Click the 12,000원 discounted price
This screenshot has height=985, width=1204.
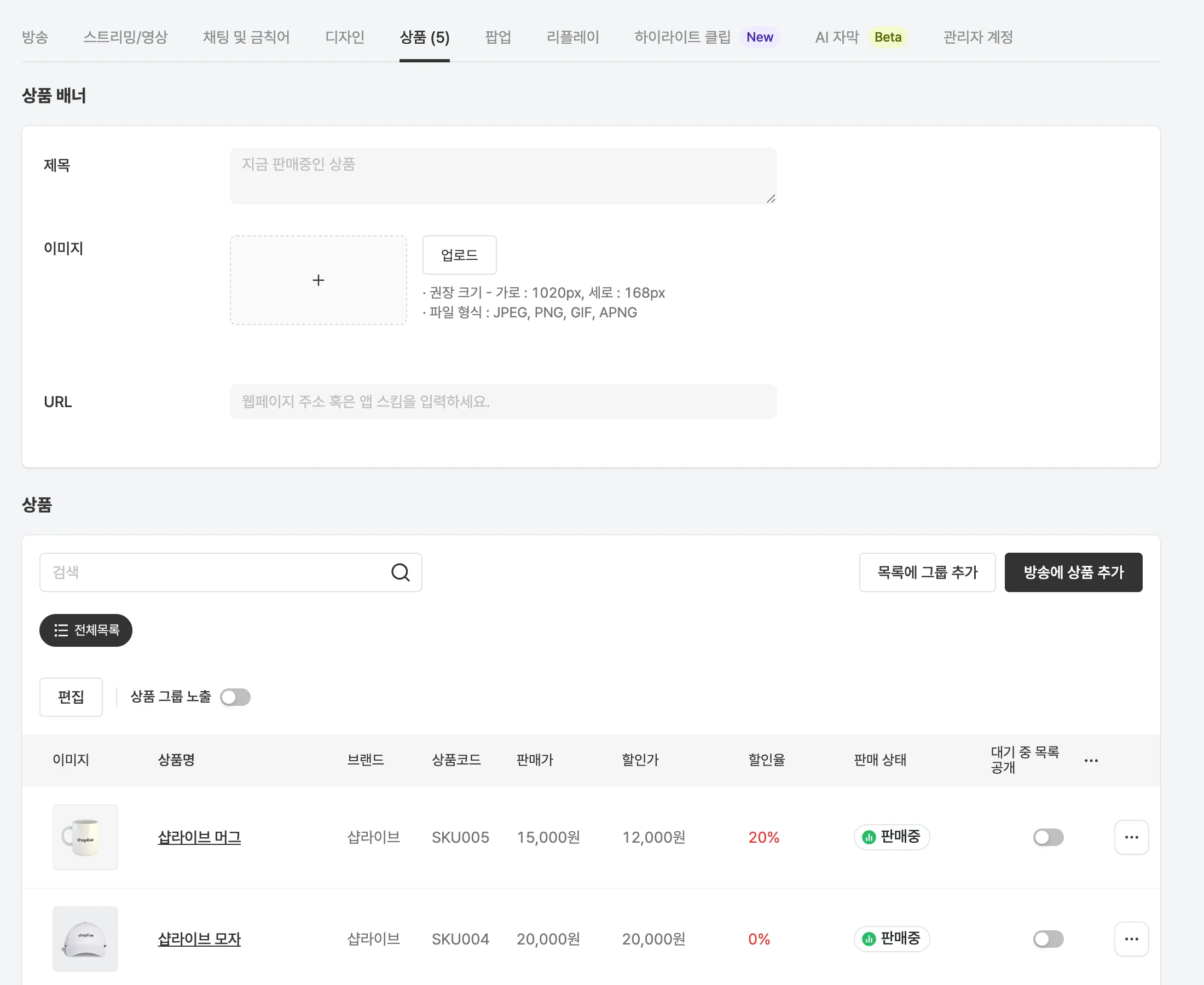pyautogui.click(x=653, y=837)
